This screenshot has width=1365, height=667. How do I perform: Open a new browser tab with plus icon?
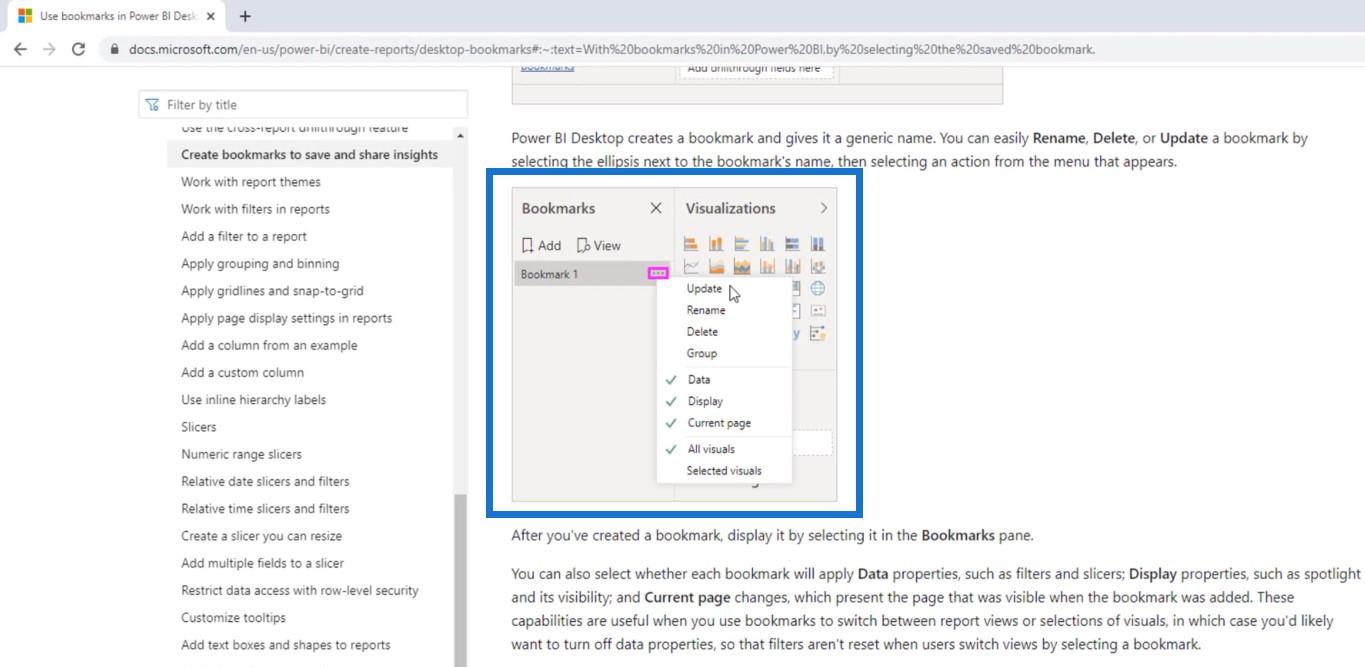point(245,16)
